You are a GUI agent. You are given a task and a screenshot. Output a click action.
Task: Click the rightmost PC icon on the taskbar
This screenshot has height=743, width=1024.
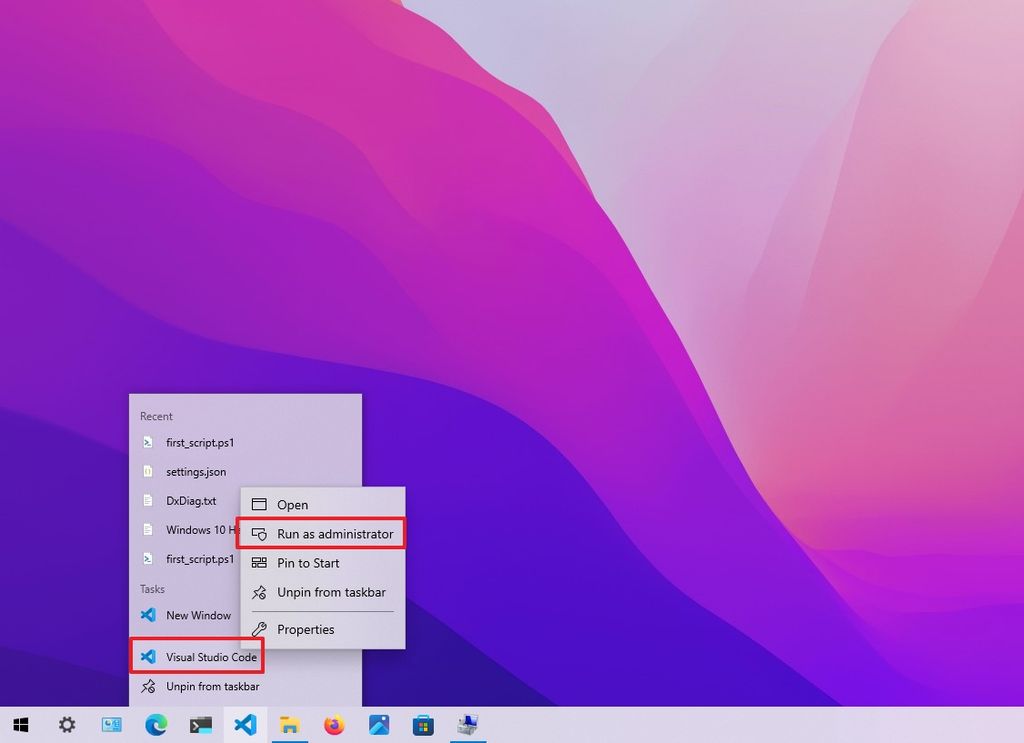(468, 724)
